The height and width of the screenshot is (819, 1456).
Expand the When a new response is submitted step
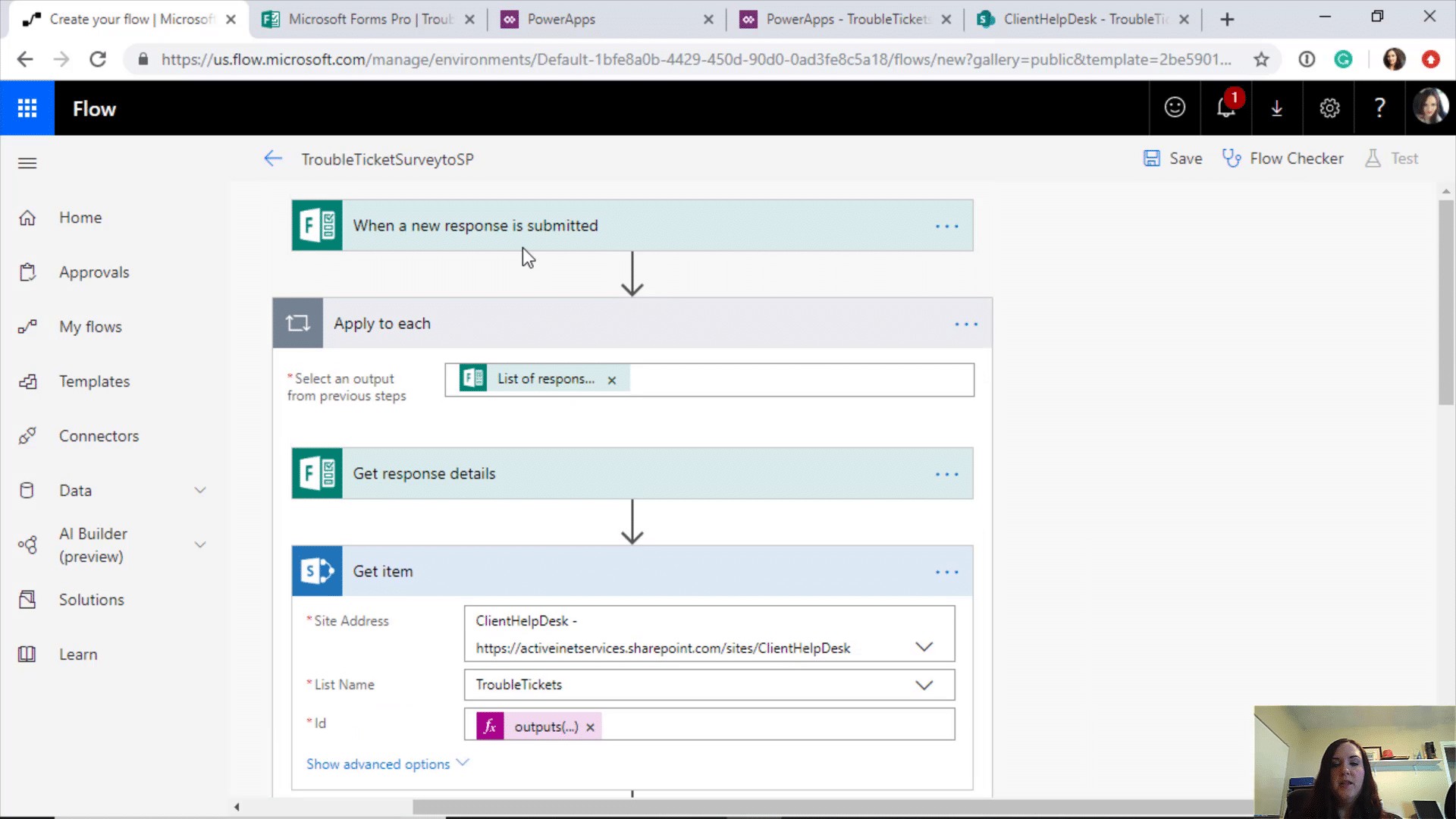[632, 225]
